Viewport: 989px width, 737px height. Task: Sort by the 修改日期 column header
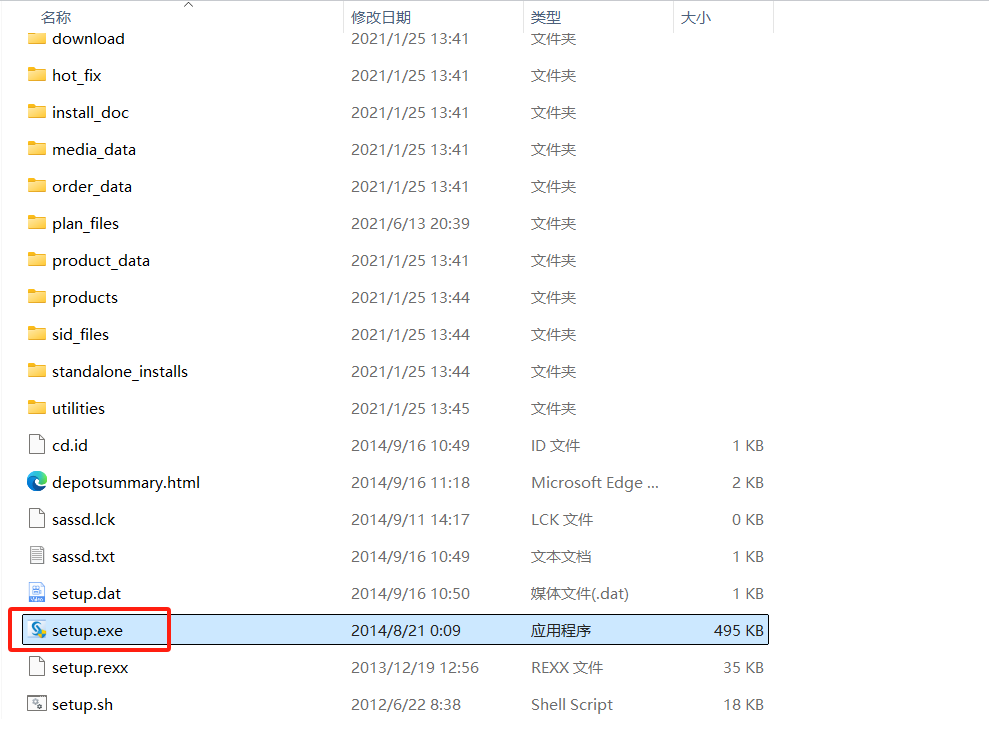click(x=381, y=18)
